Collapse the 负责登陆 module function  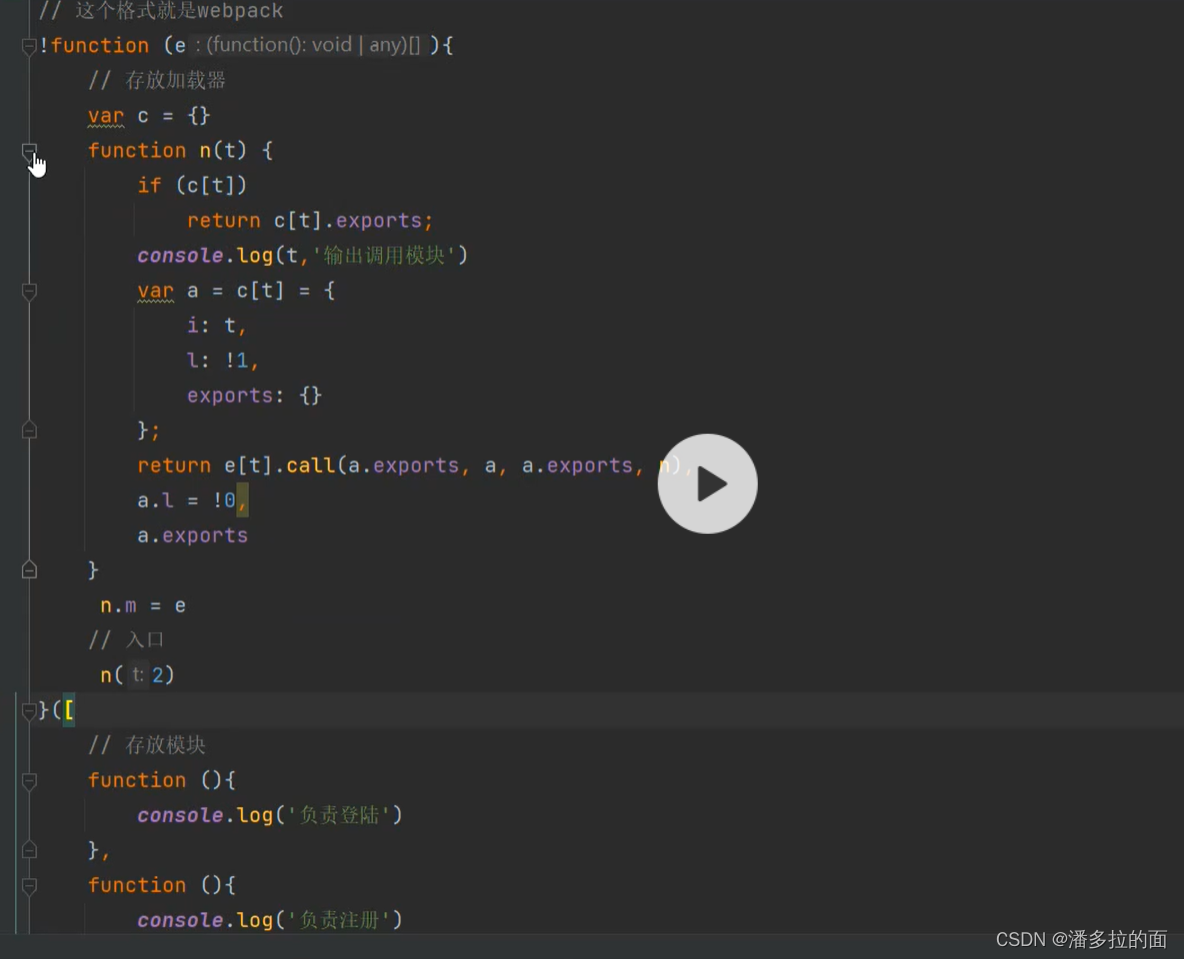click(x=28, y=780)
